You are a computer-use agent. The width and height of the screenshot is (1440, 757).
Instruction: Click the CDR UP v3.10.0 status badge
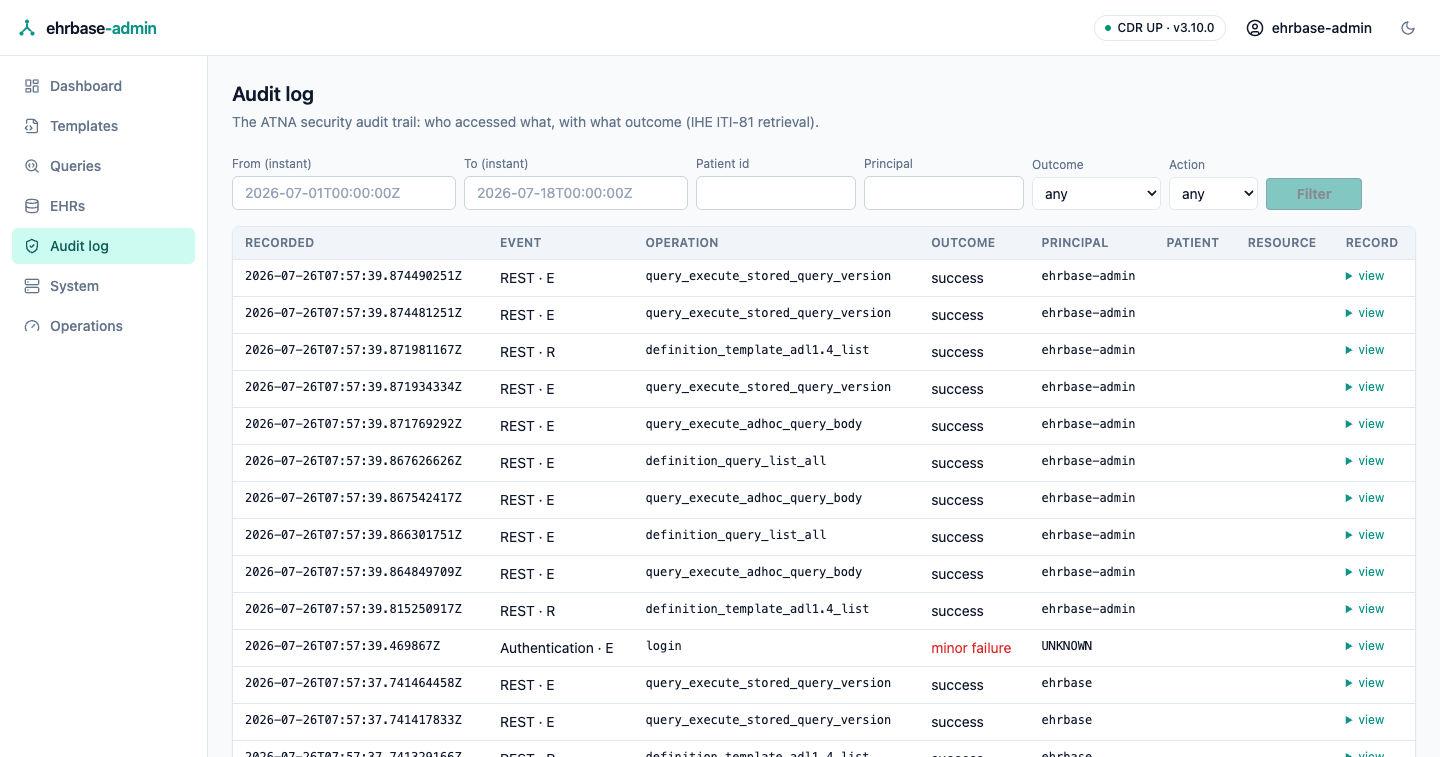(x=1160, y=28)
